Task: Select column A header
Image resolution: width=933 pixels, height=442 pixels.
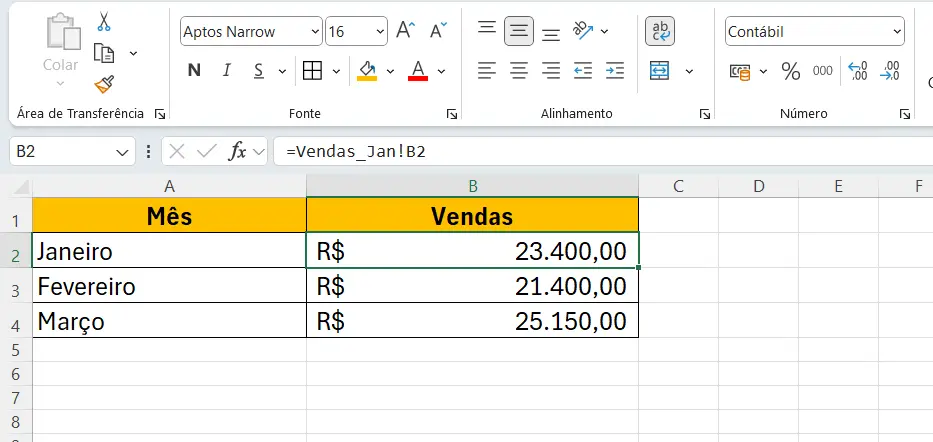Action: (170, 186)
